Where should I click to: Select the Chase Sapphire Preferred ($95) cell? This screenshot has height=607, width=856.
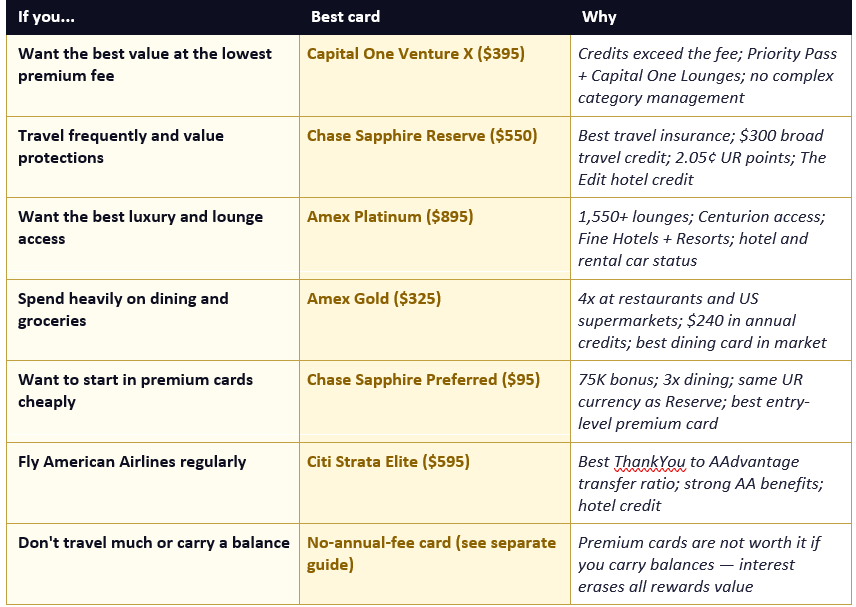(x=435, y=401)
